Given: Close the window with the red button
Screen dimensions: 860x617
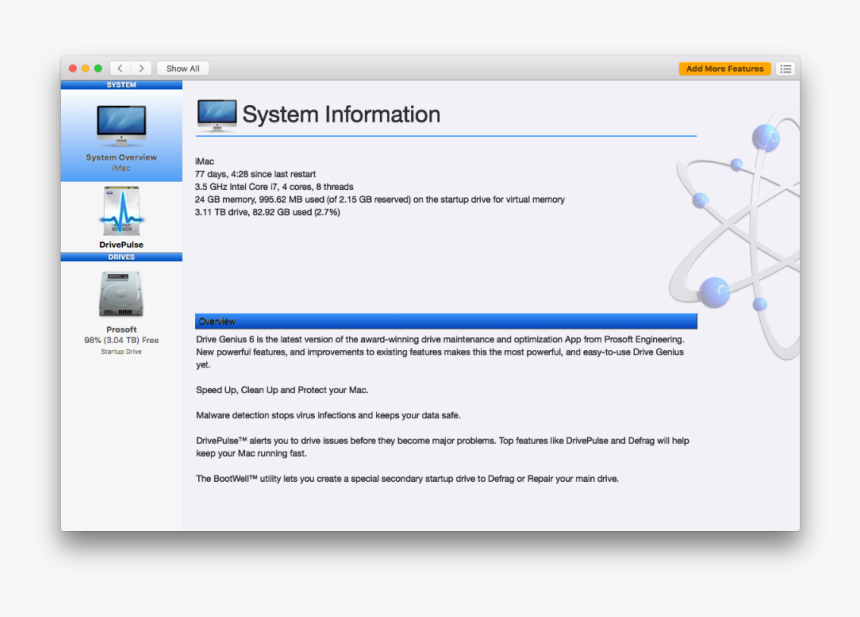Looking at the screenshot, I should [72, 69].
